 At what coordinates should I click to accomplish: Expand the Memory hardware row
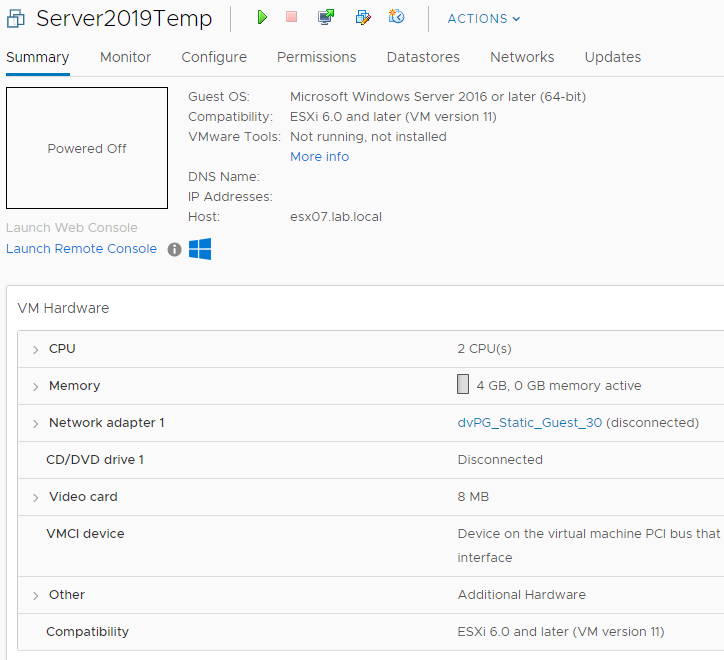coord(36,387)
